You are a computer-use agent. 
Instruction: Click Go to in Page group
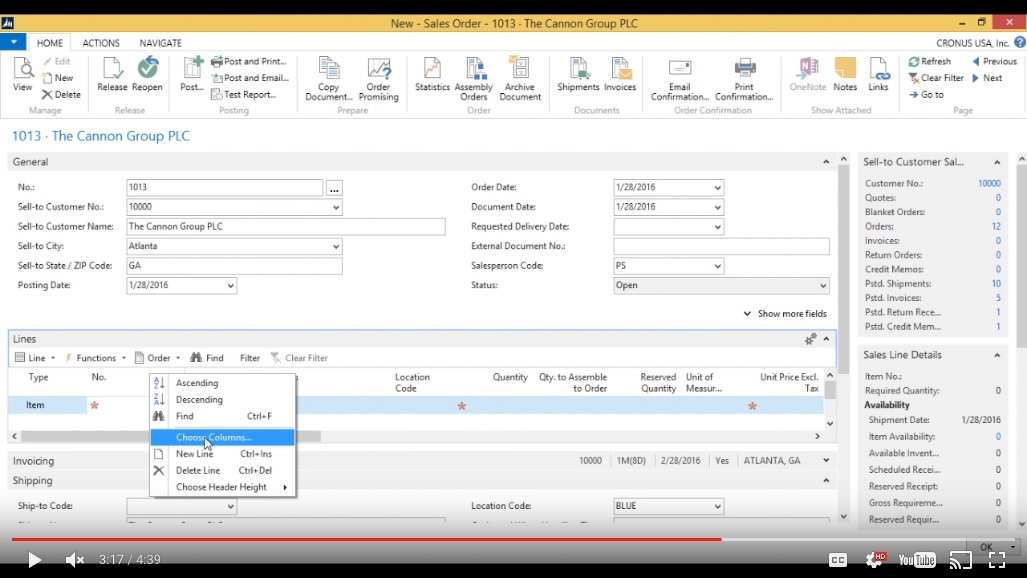[x=926, y=94]
